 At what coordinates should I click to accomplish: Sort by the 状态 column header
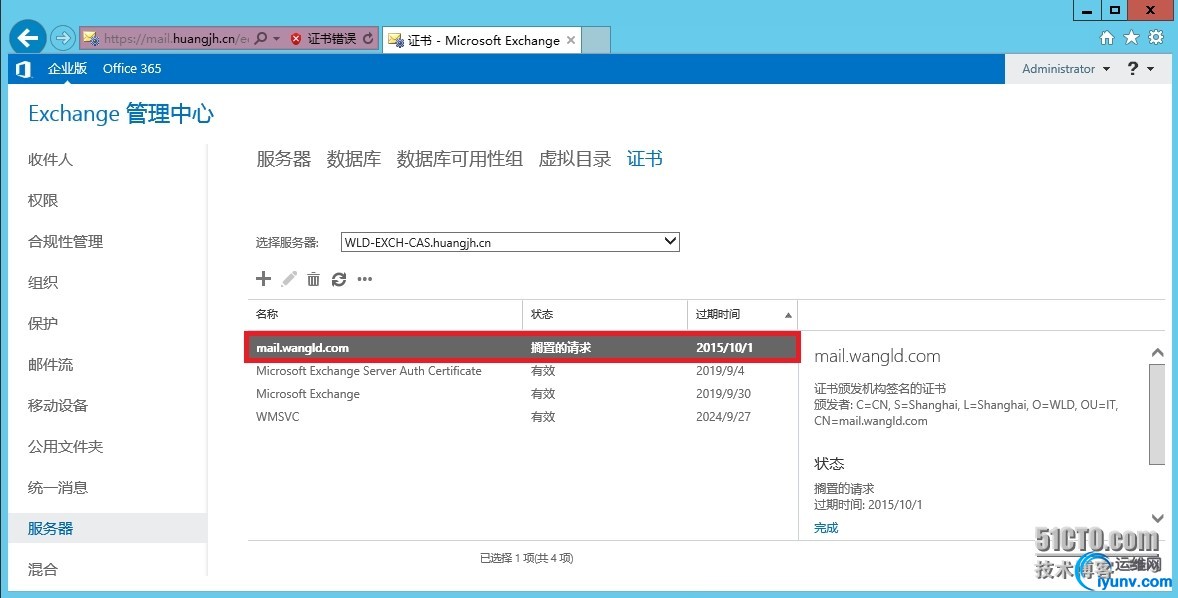pyautogui.click(x=605, y=314)
